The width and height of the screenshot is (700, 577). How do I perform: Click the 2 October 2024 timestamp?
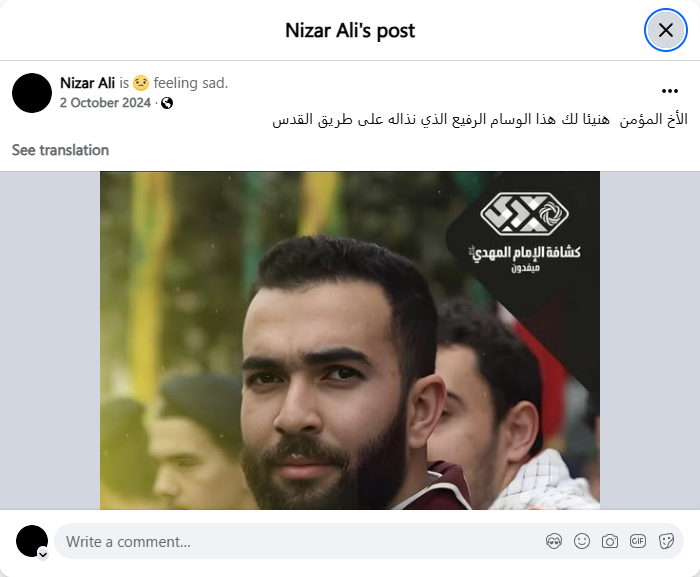[x=105, y=103]
